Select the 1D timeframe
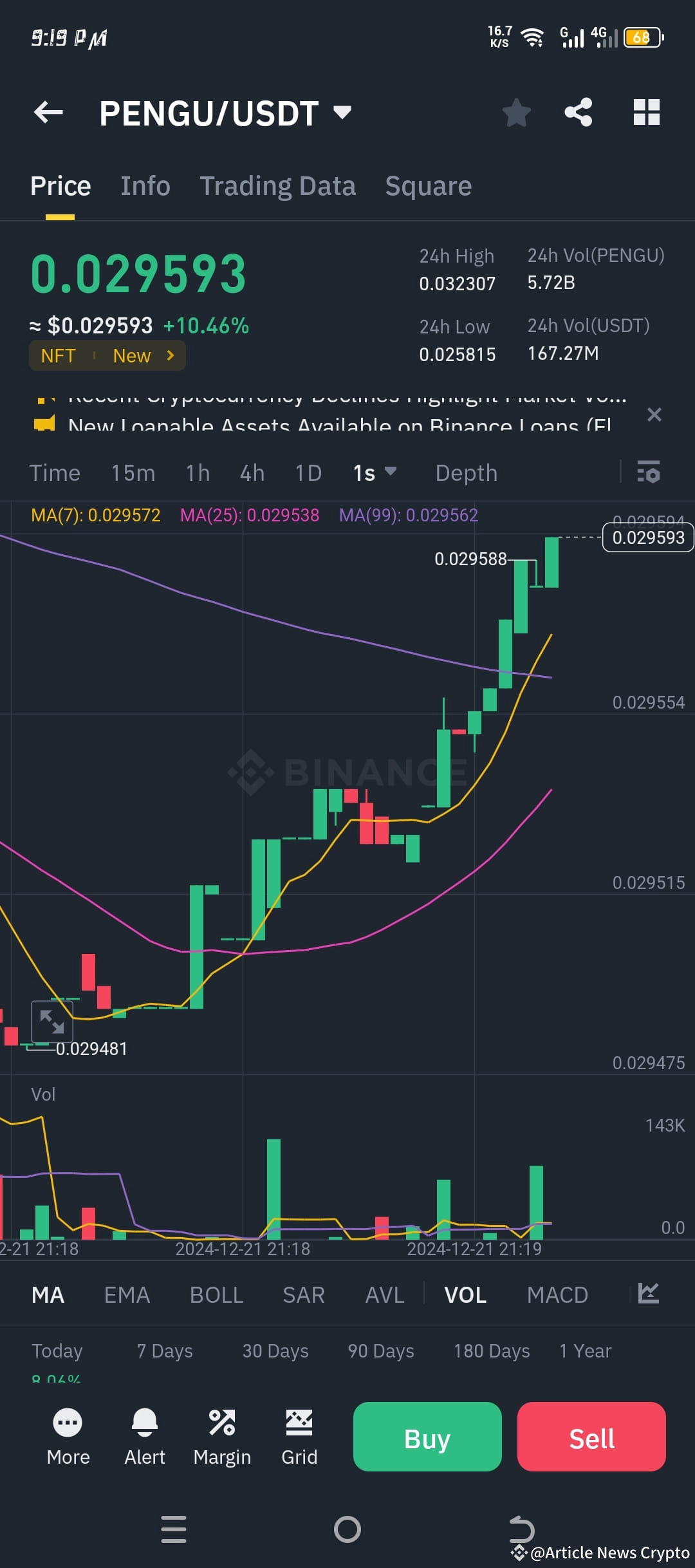Screen dimensions: 695x1568 tap(308, 472)
